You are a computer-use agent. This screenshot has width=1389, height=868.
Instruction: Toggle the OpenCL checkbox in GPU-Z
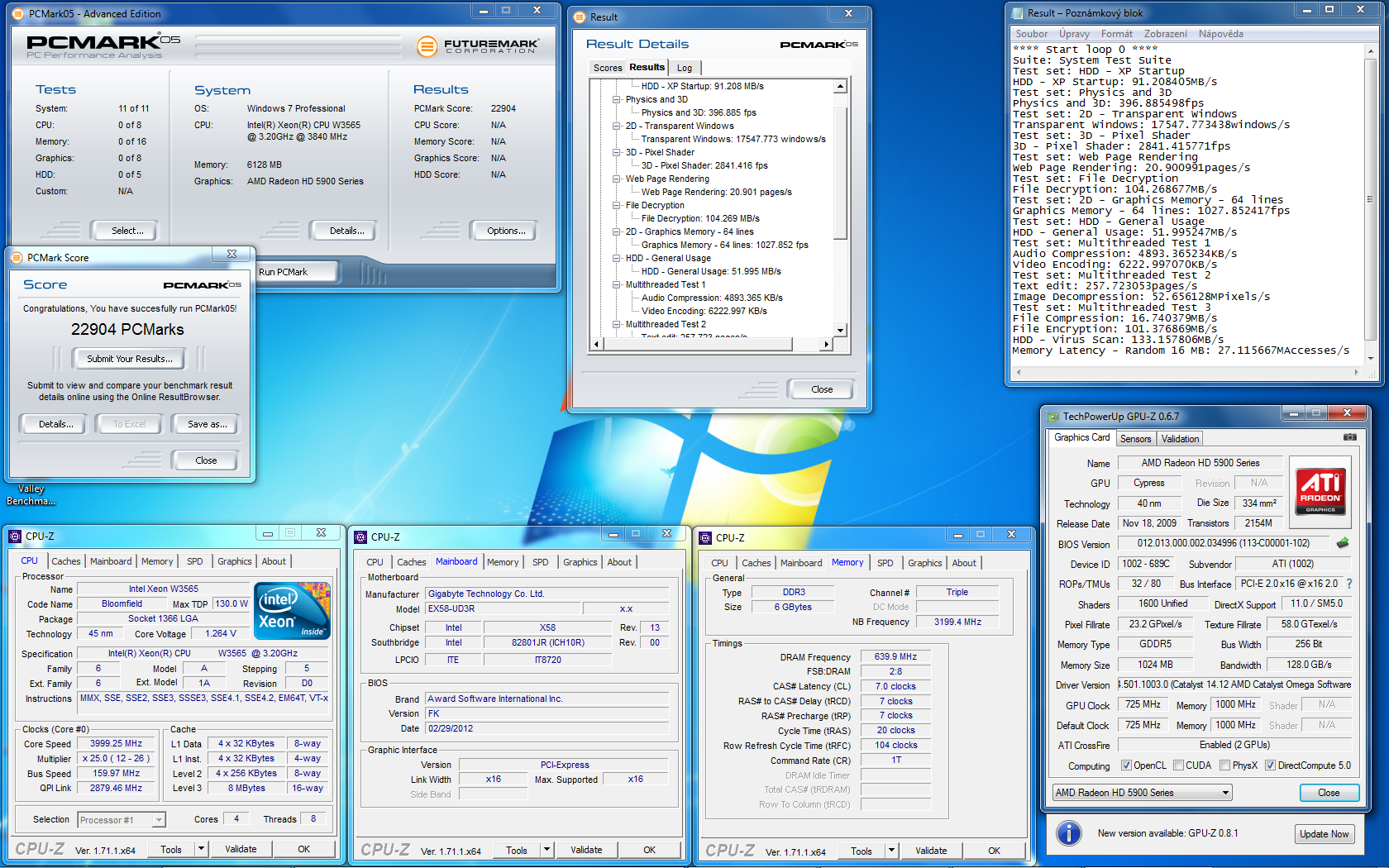1125,765
